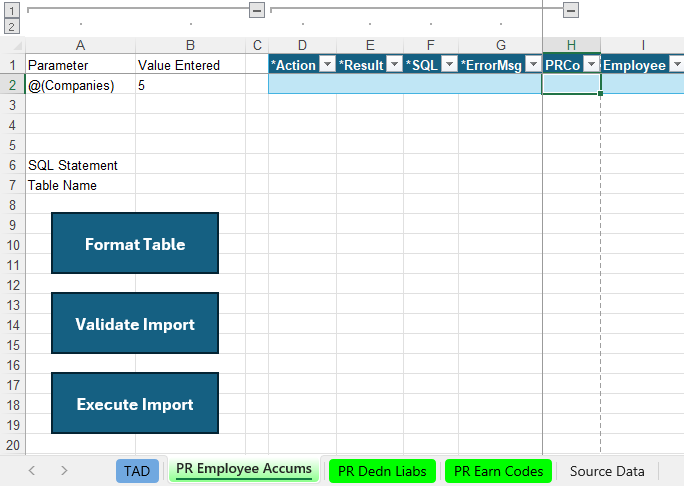Select the @(Companies) cell
The image size is (684, 486).
coord(80,85)
